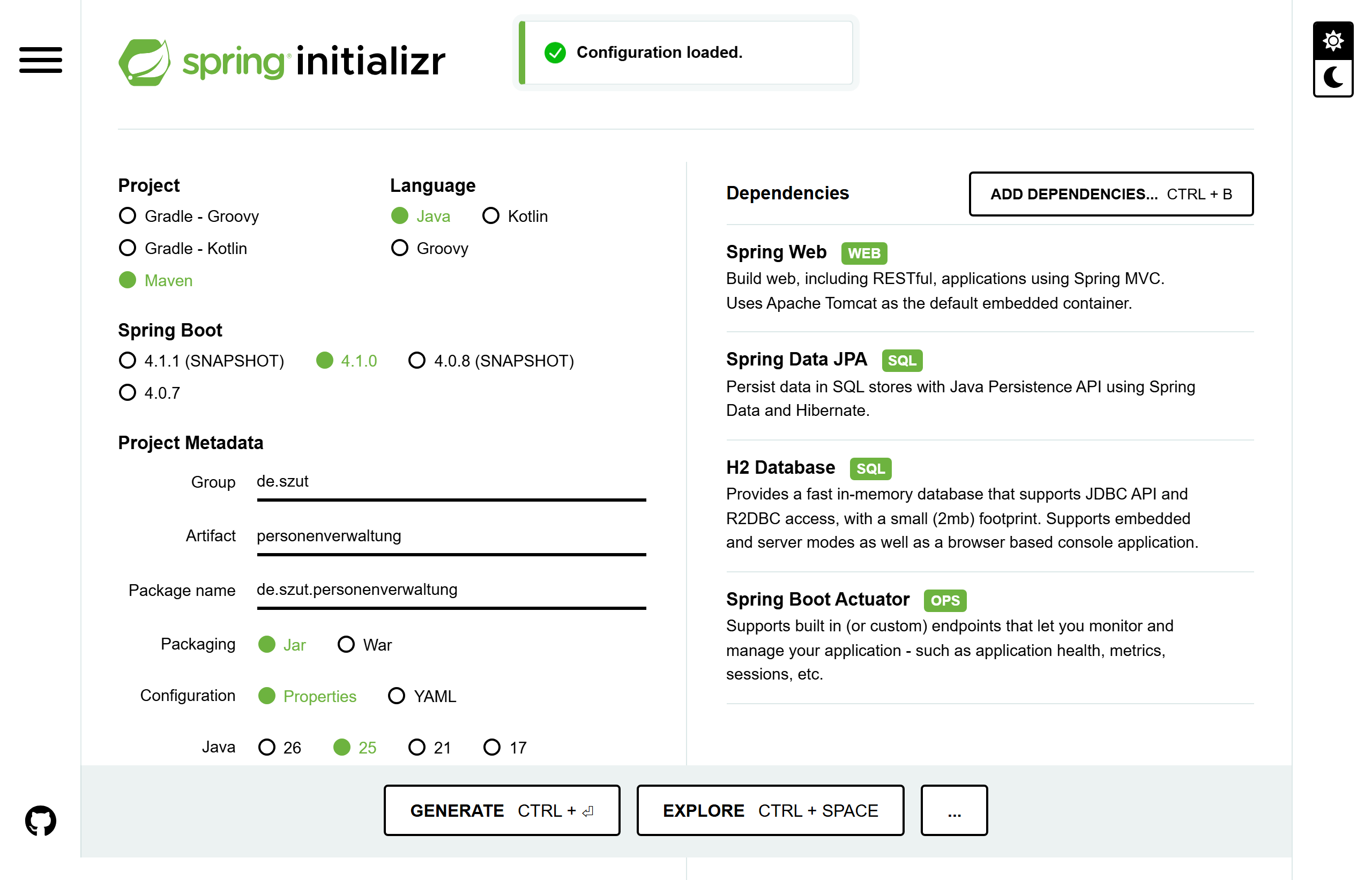The image size is (1372, 880).
Task: Select the Gradle - Kotlin project option
Action: pos(183,249)
